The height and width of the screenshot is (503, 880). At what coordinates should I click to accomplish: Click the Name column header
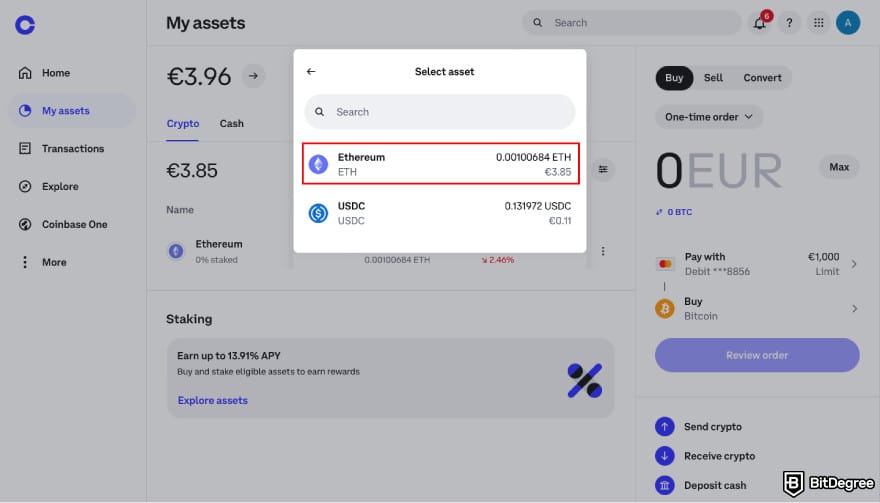coord(180,210)
